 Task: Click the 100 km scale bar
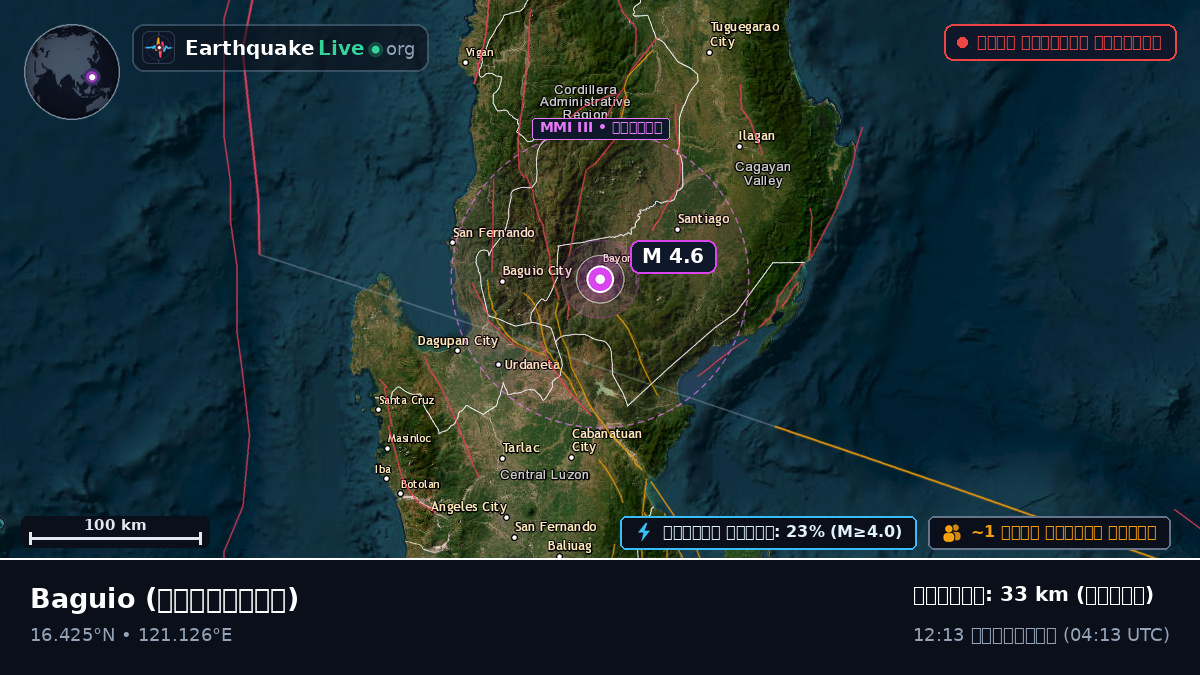coord(115,532)
